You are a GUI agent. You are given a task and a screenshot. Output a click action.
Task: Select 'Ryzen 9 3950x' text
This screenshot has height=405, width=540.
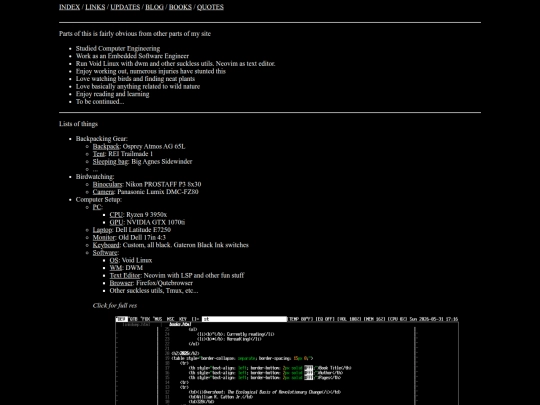click(x=146, y=215)
